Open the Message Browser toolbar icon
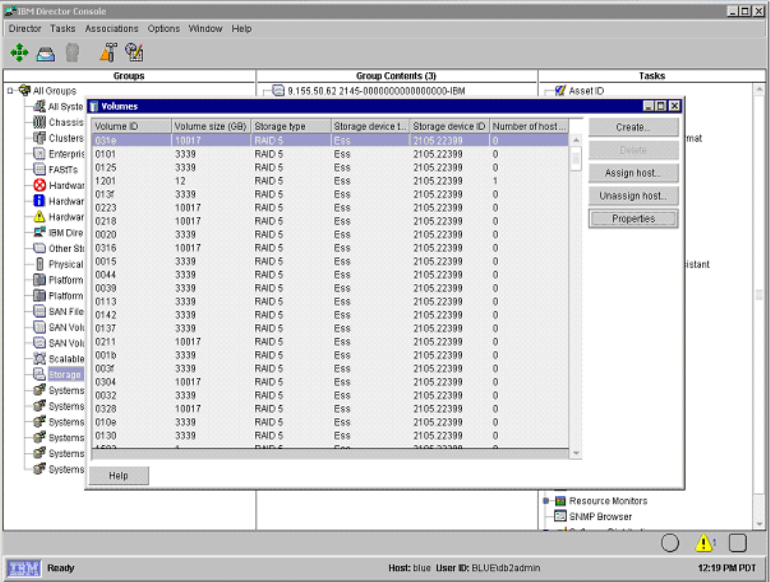Viewport: 770px width, 582px height. (x=46, y=54)
